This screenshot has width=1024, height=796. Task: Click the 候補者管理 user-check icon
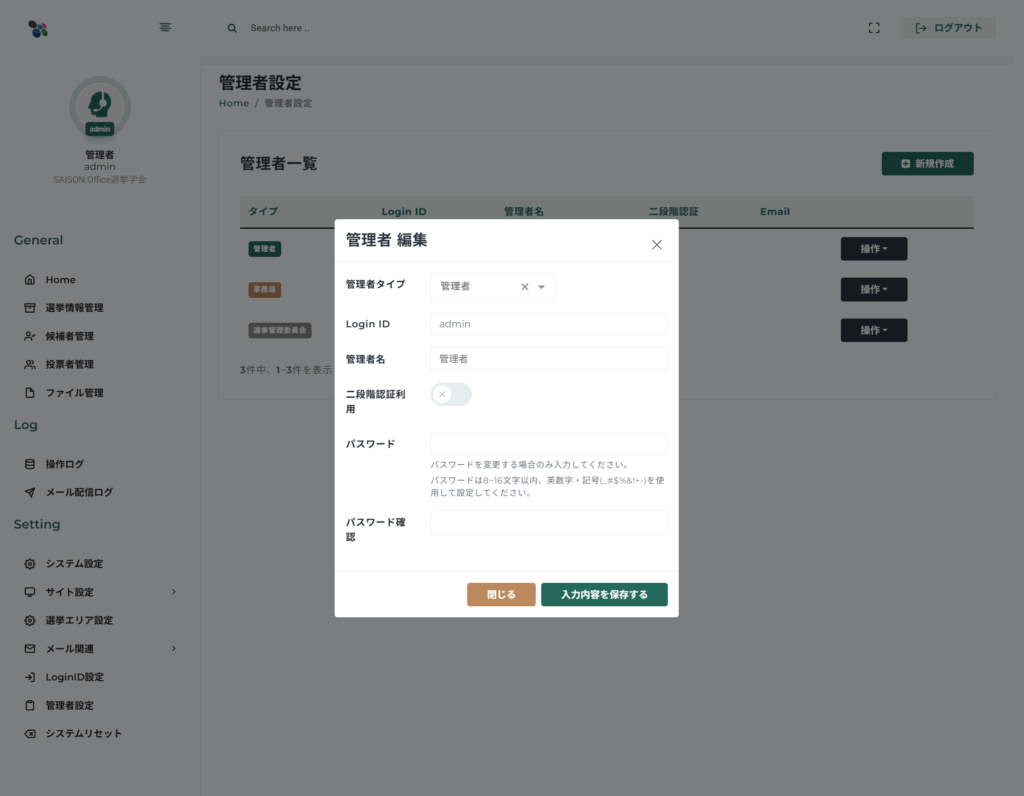[x=30, y=336]
